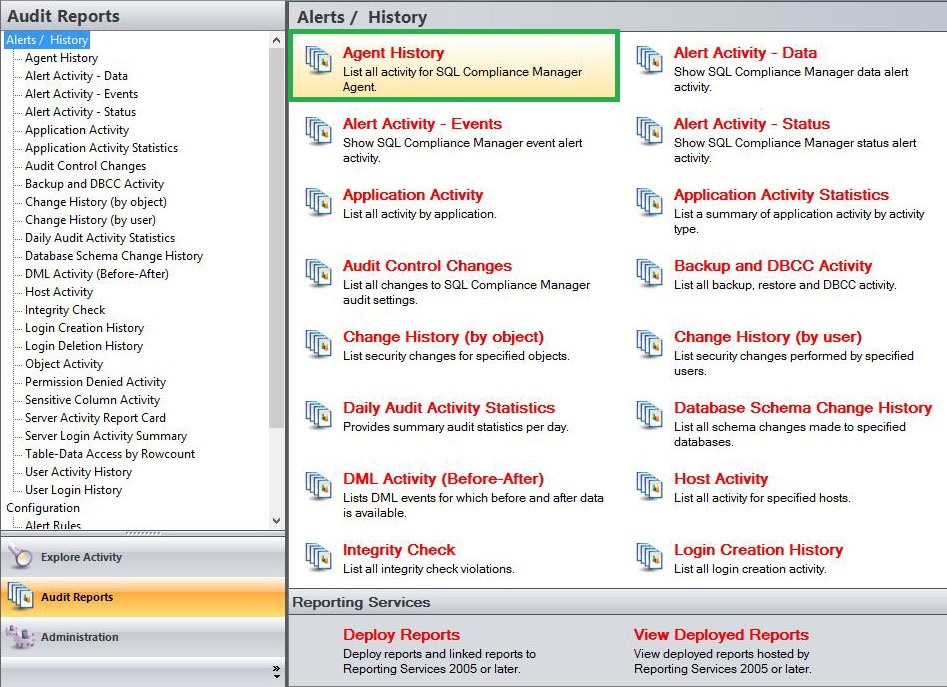Open the Integrity Check report link
The width and height of the screenshot is (947, 687).
399,549
